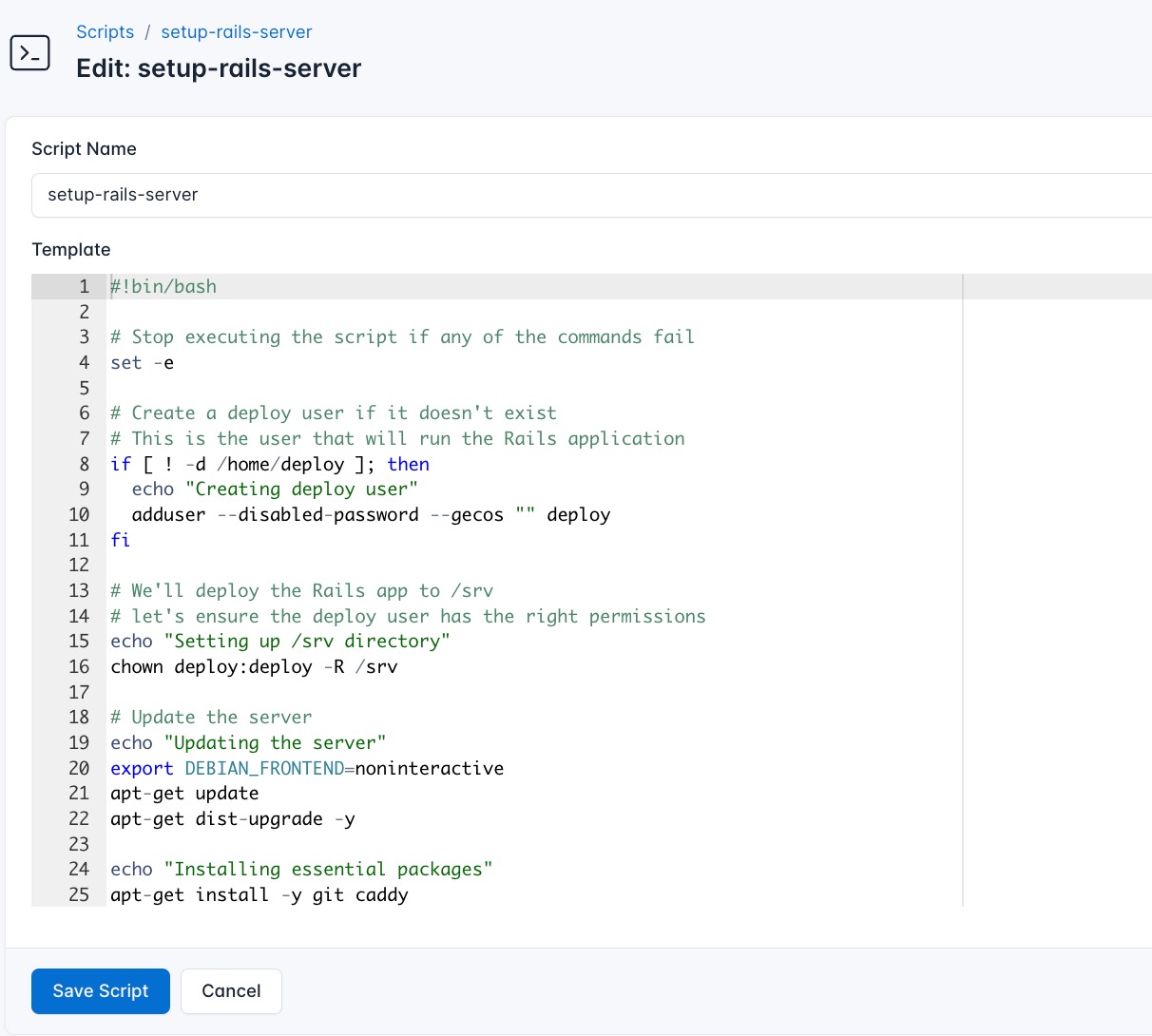This screenshot has width=1152, height=1036.
Task: Click the Template label
Action: (x=71, y=249)
